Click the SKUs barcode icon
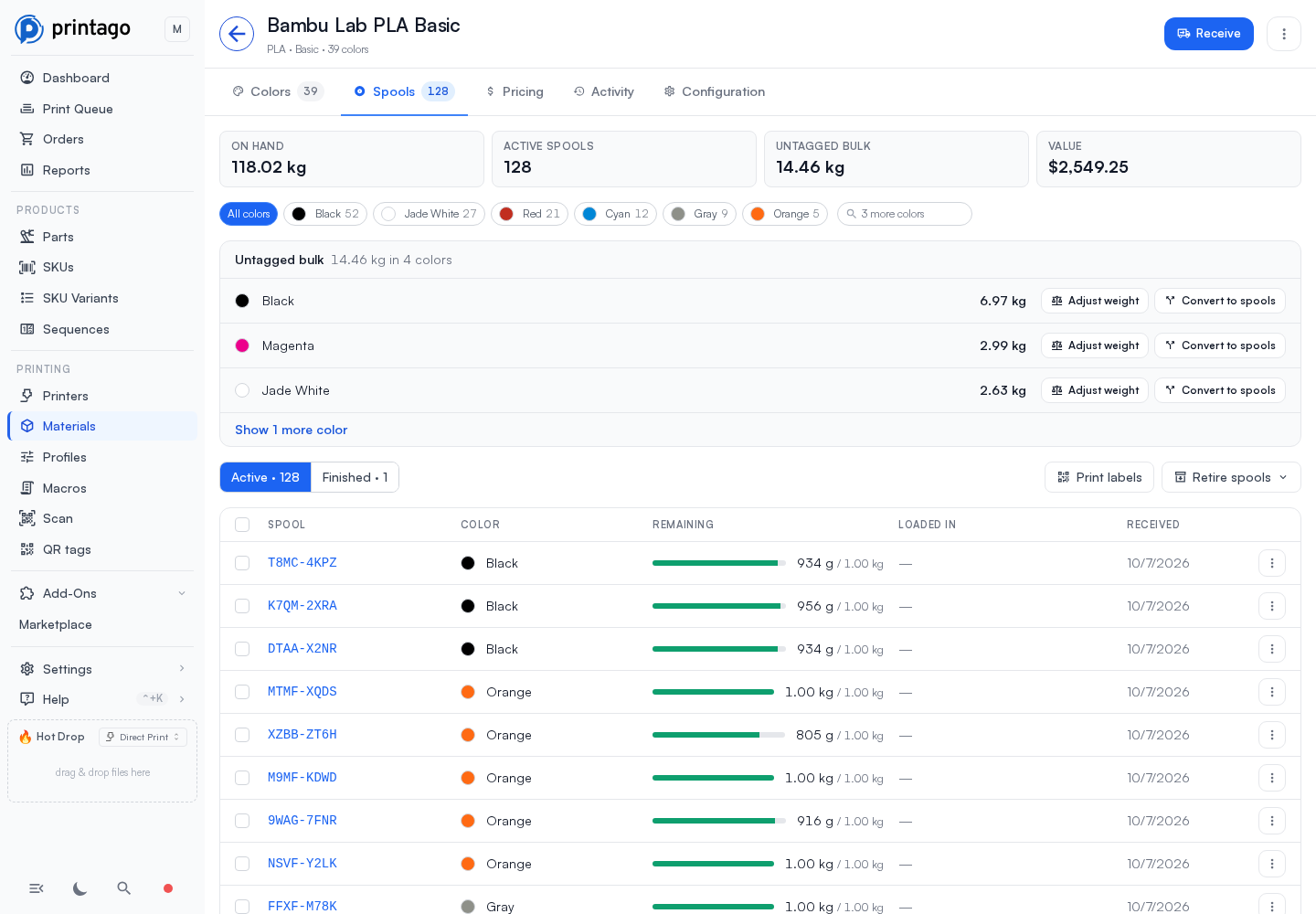 [27, 267]
